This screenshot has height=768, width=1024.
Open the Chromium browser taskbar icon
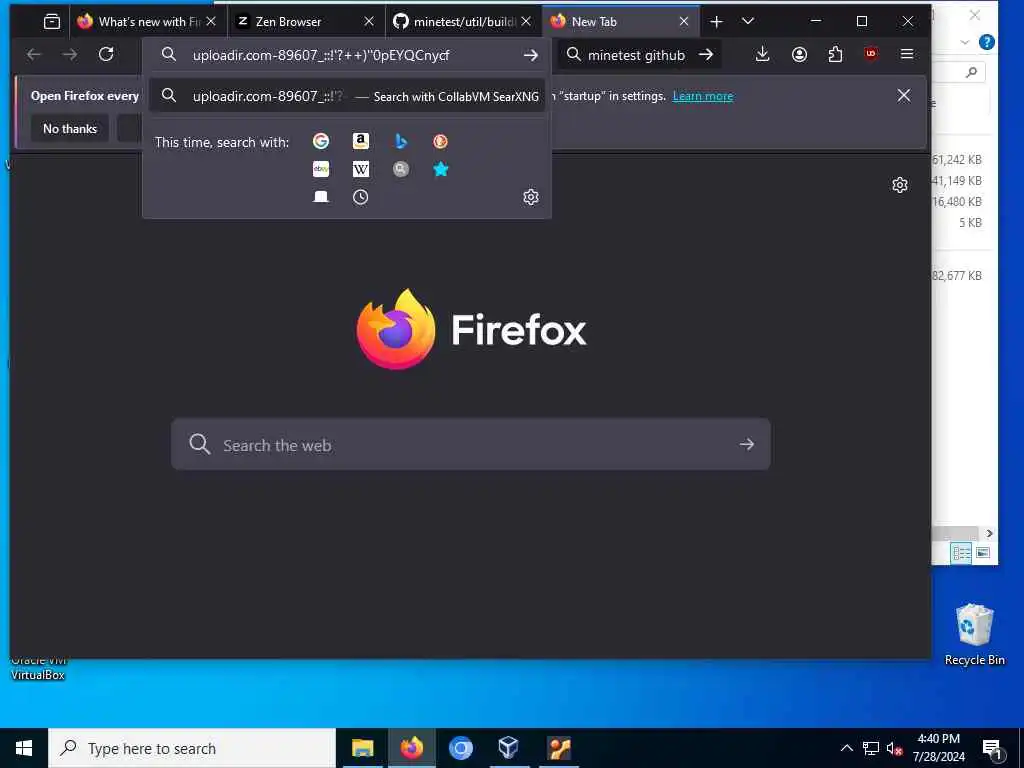click(460, 748)
